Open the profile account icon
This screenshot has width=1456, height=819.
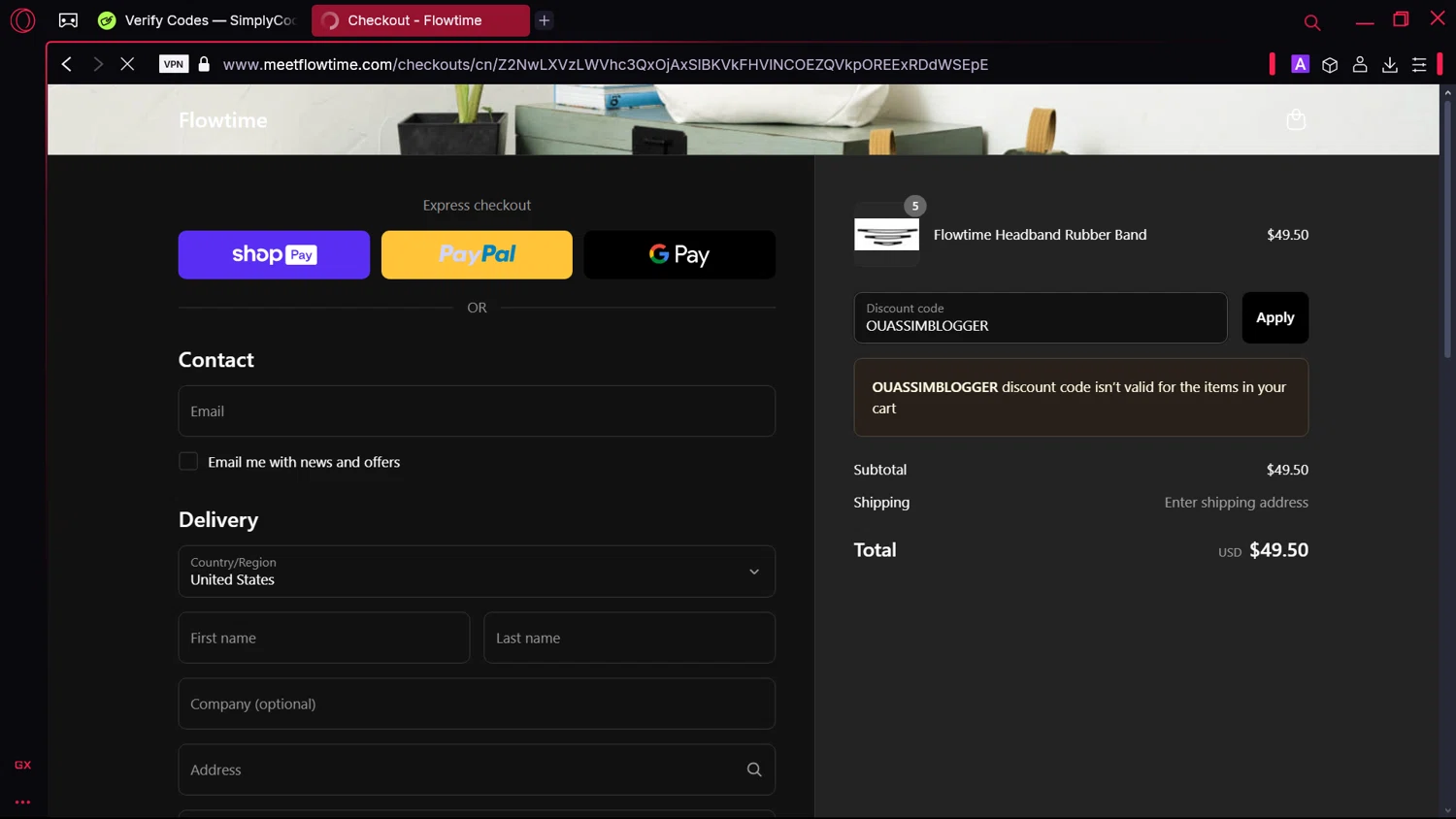[x=1360, y=64]
